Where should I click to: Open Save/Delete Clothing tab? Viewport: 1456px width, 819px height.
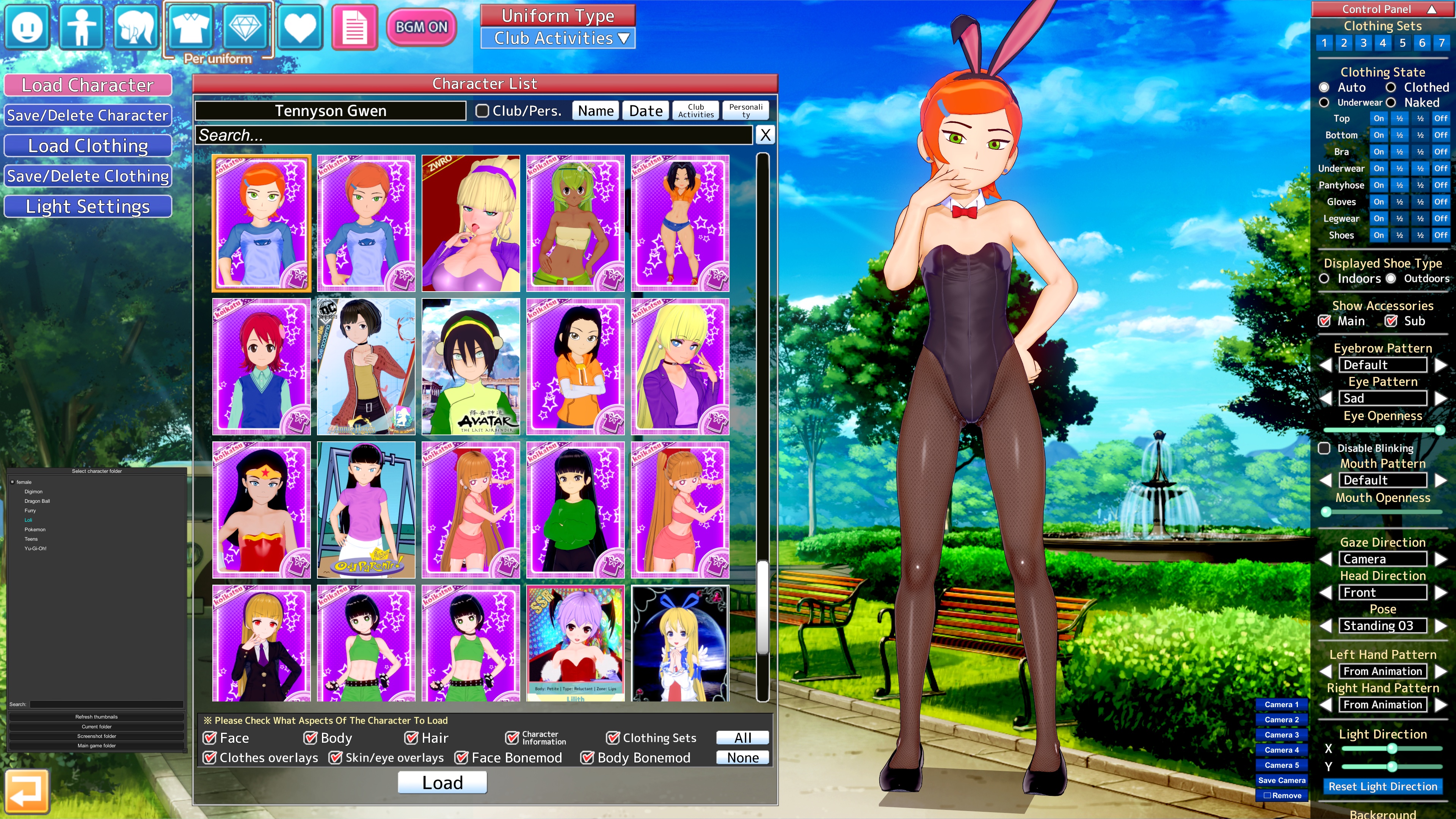[x=88, y=176]
